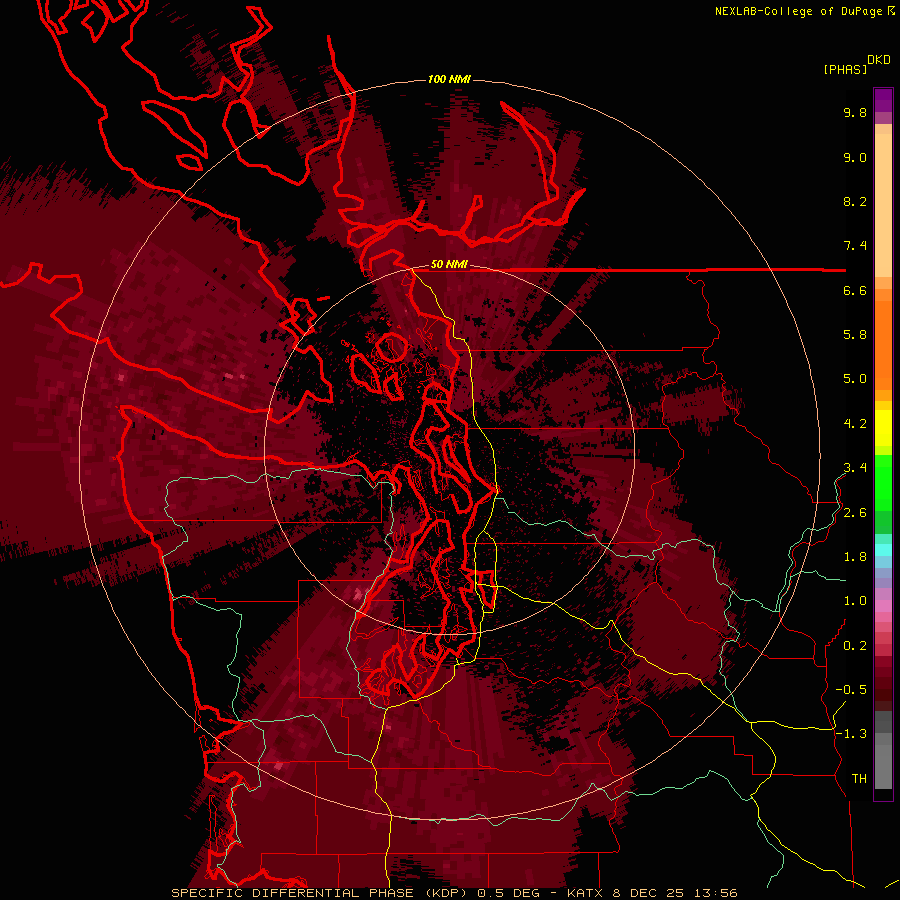Click the 8.2 scale value
Viewport: 900px width, 900px height.
[x=855, y=202]
